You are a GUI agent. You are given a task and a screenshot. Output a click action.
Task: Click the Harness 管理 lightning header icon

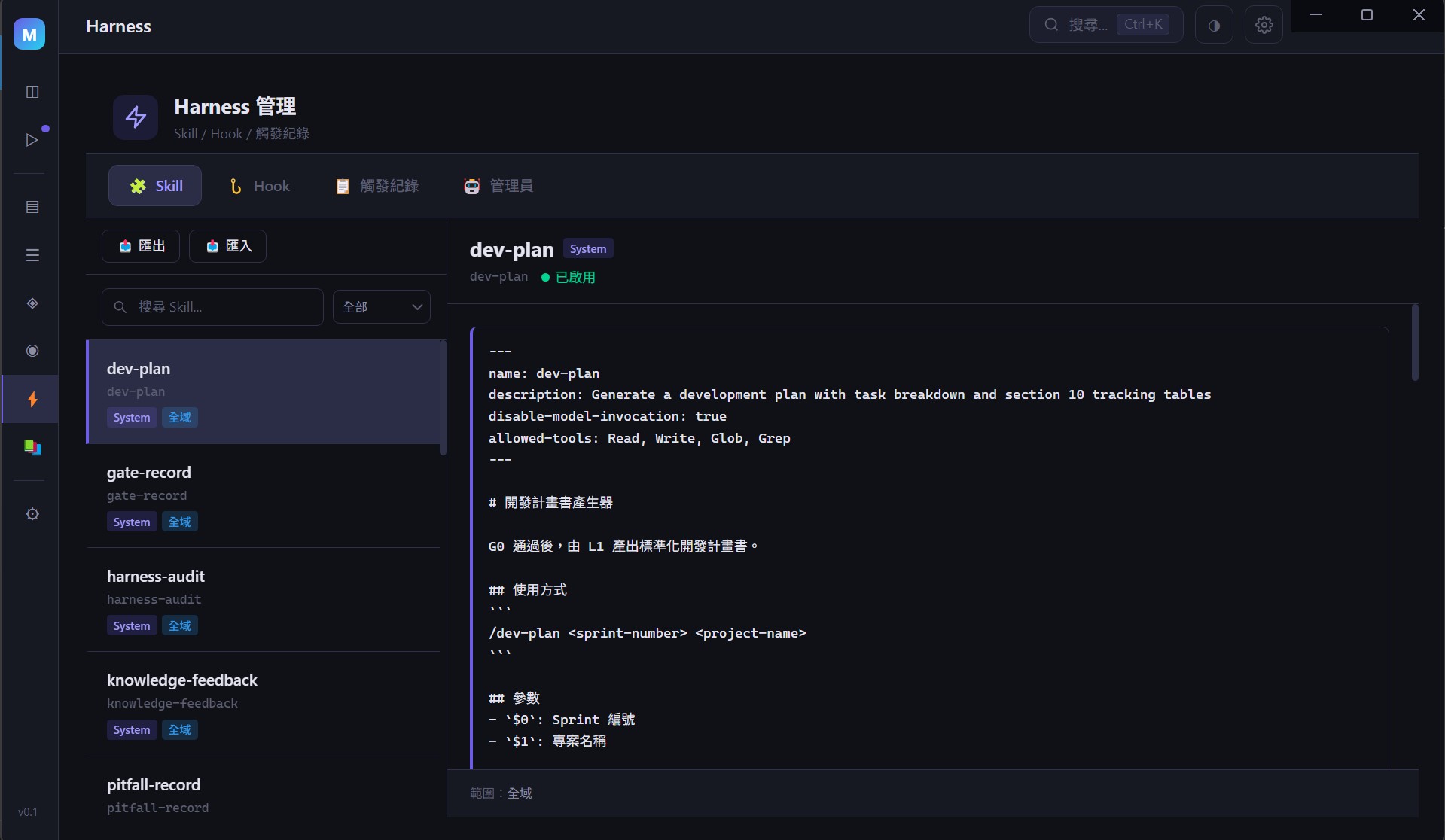point(136,117)
